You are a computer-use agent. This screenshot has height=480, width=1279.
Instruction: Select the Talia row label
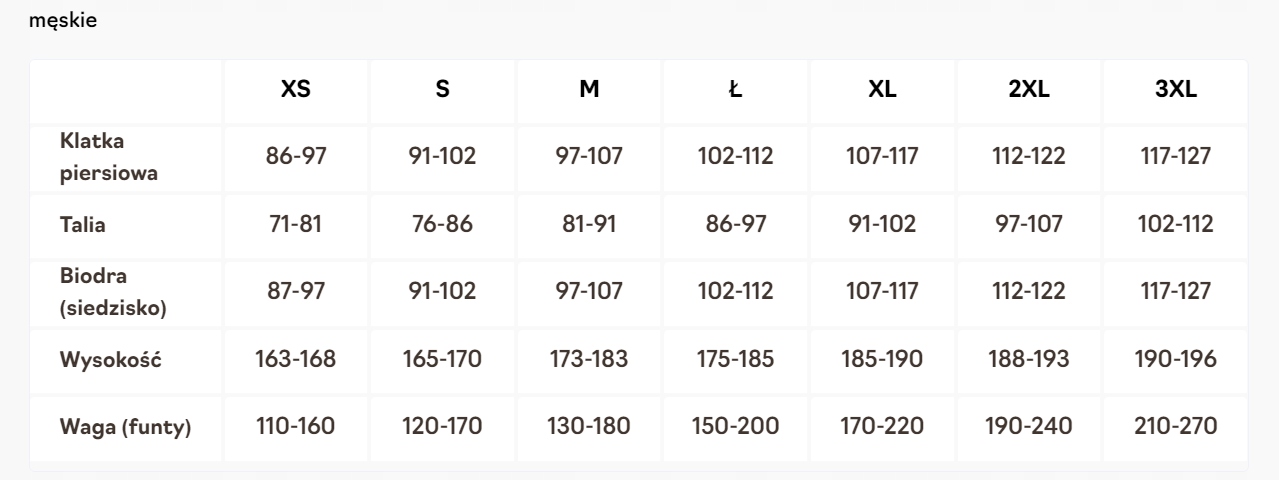pyautogui.click(x=83, y=225)
